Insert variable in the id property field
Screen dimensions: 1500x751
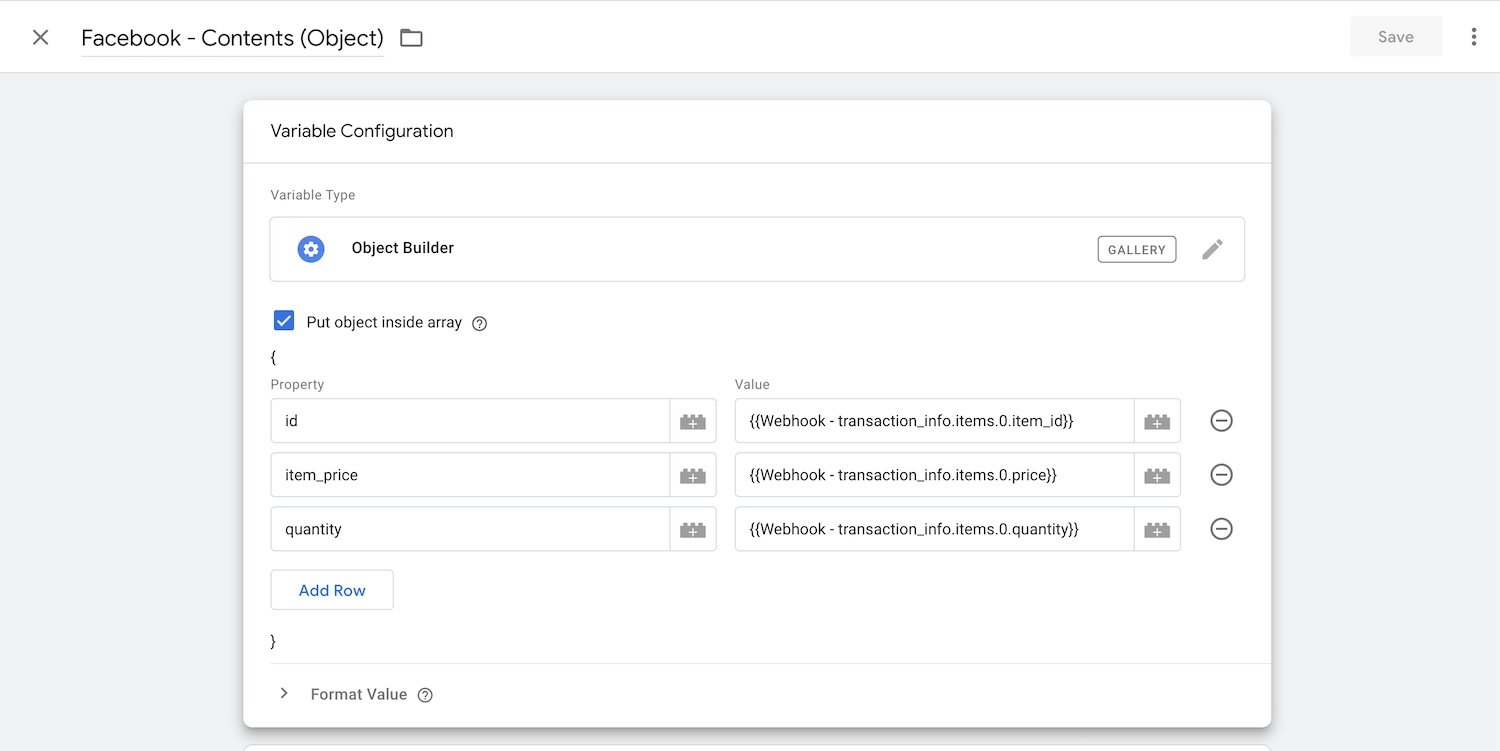693,421
